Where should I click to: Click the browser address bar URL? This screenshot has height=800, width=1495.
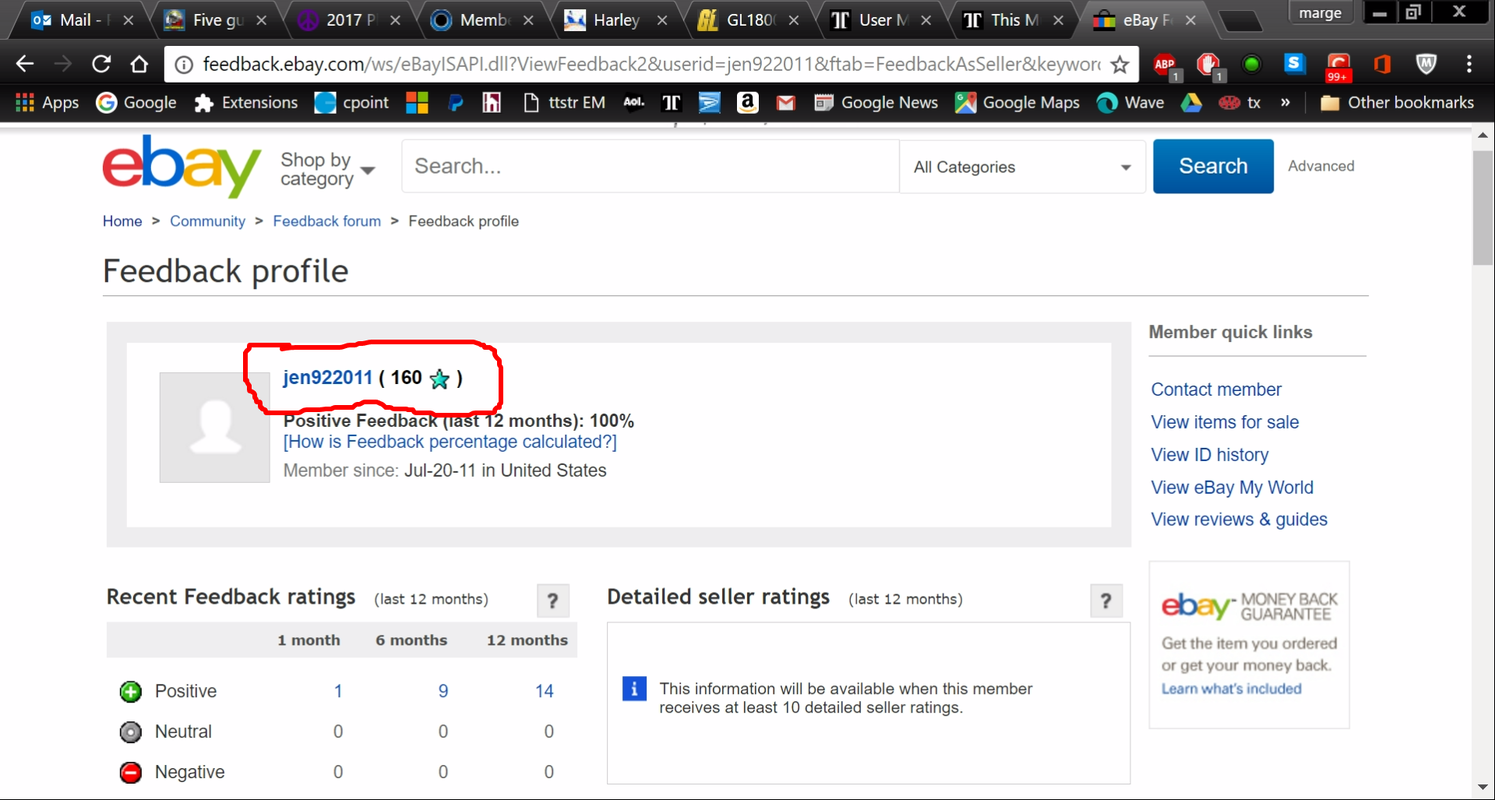click(x=651, y=65)
